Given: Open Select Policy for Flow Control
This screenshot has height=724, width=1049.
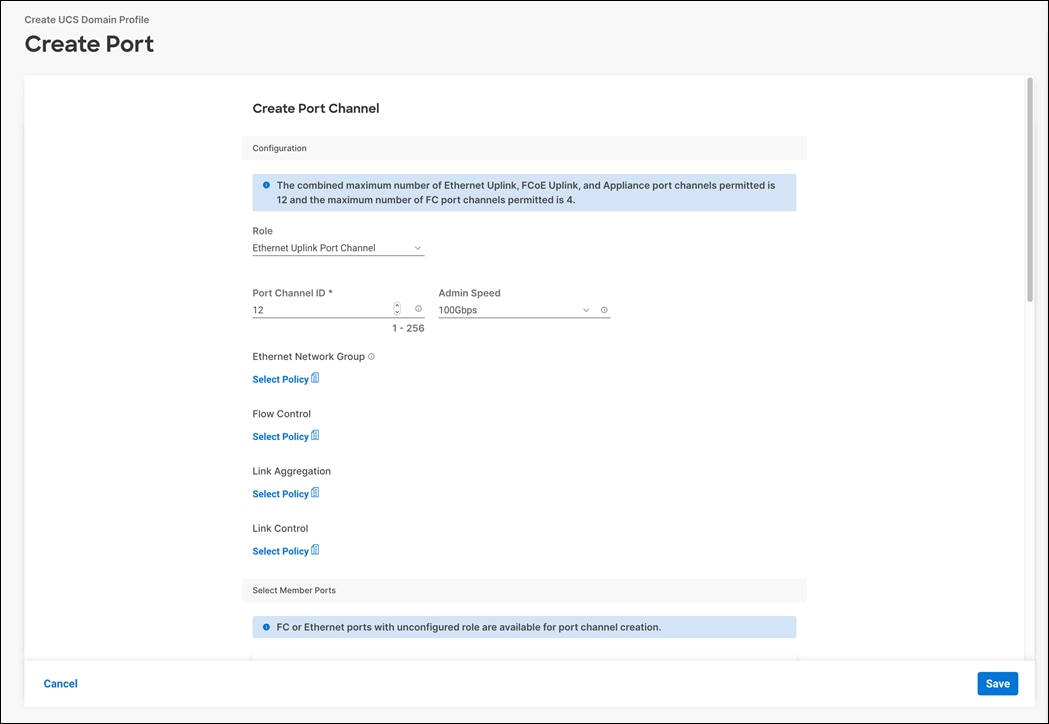Looking at the screenshot, I should [278, 435].
